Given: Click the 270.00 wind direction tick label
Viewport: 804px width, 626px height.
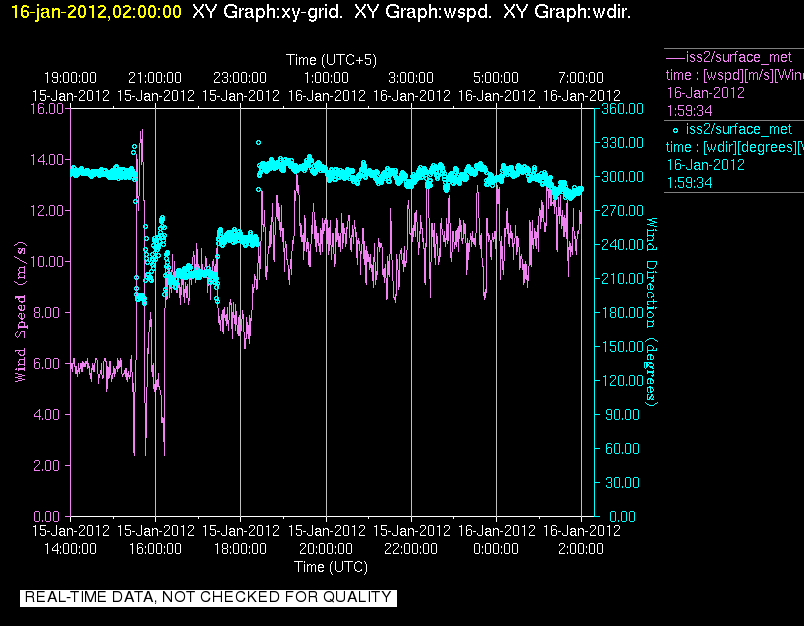Looking at the screenshot, I should pos(622,211).
